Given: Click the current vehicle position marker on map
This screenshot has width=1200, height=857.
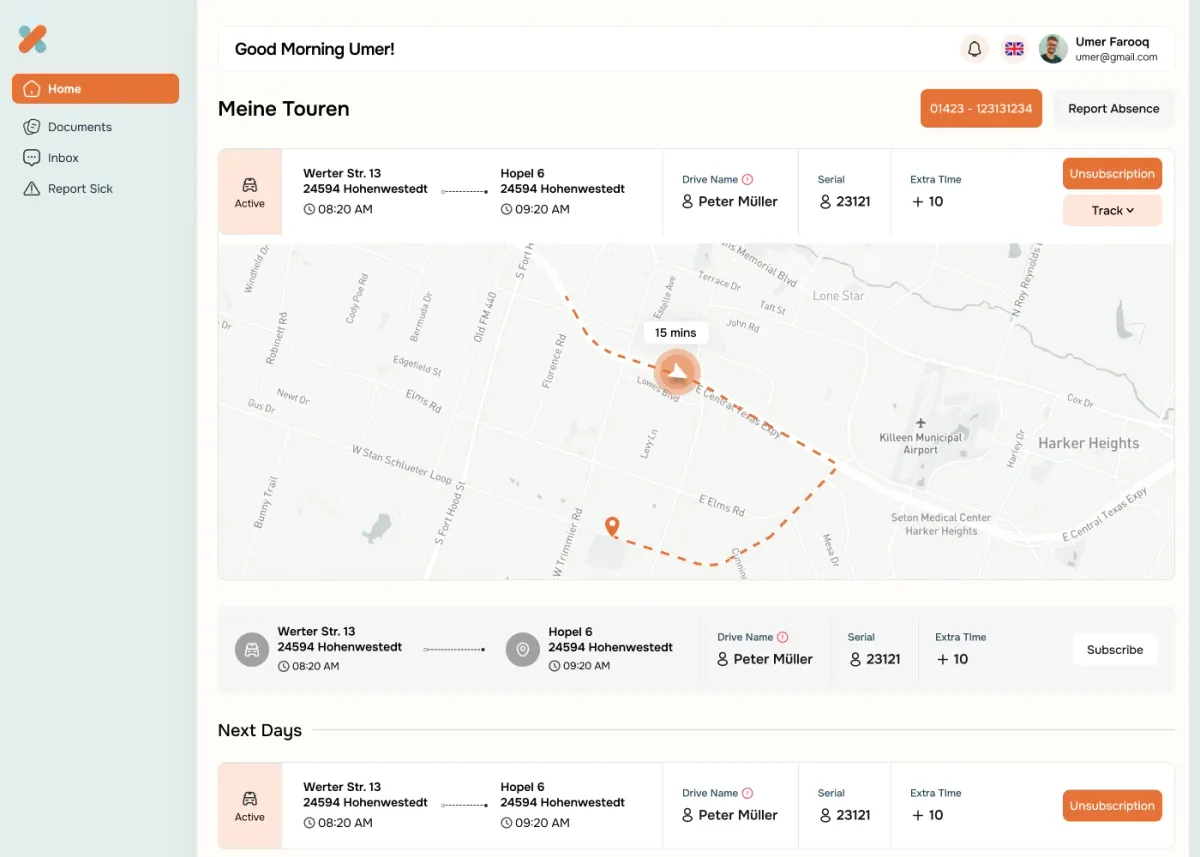Looking at the screenshot, I should coord(678,372).
